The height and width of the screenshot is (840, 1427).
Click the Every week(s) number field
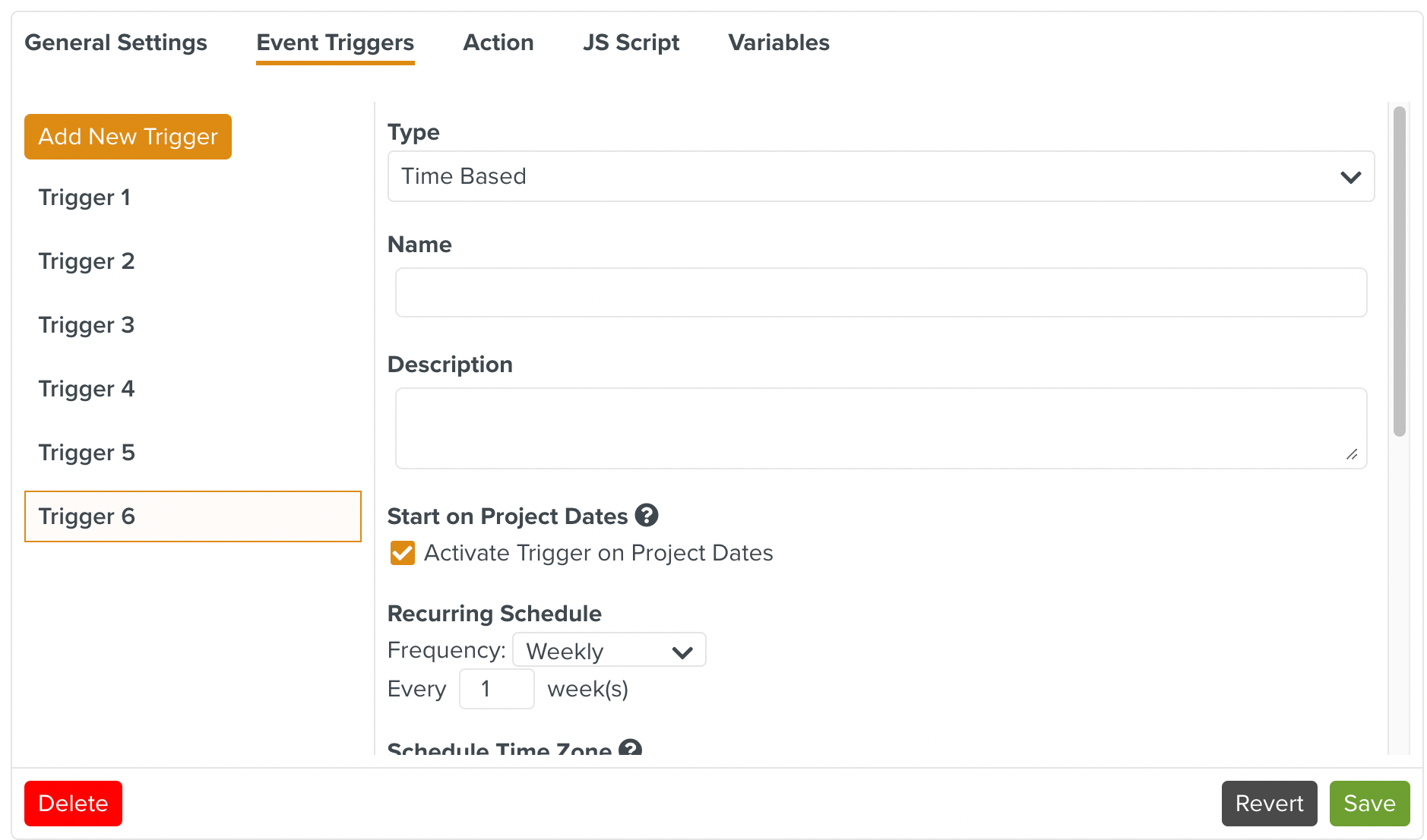[496, 689]
